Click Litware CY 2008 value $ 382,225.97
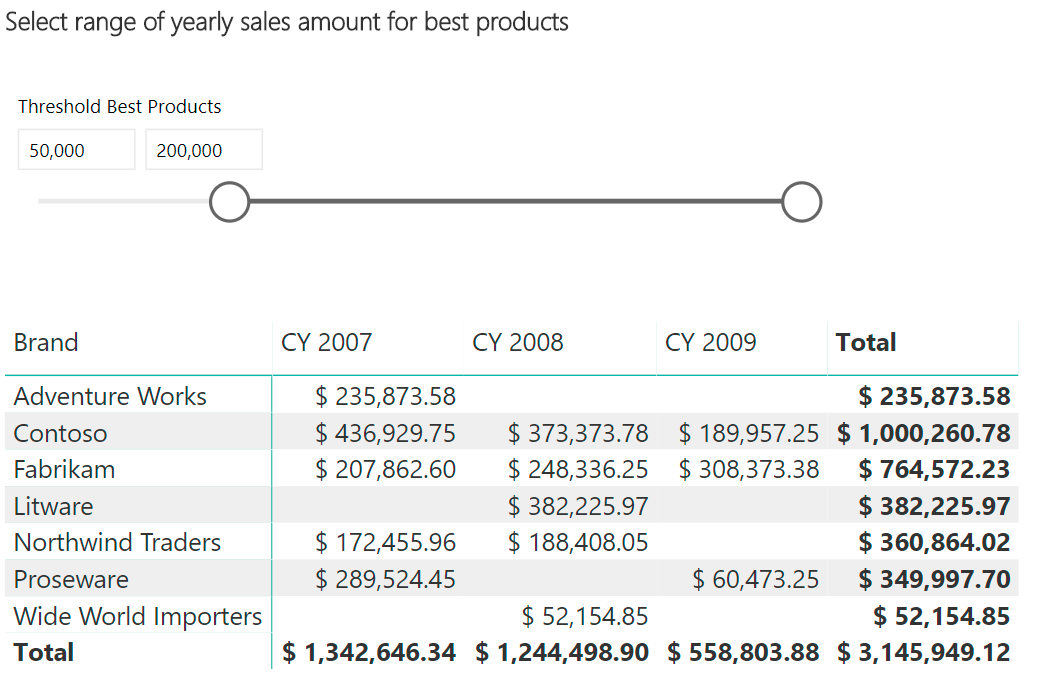The image size is (1039, 696). [x=578, y=506]
